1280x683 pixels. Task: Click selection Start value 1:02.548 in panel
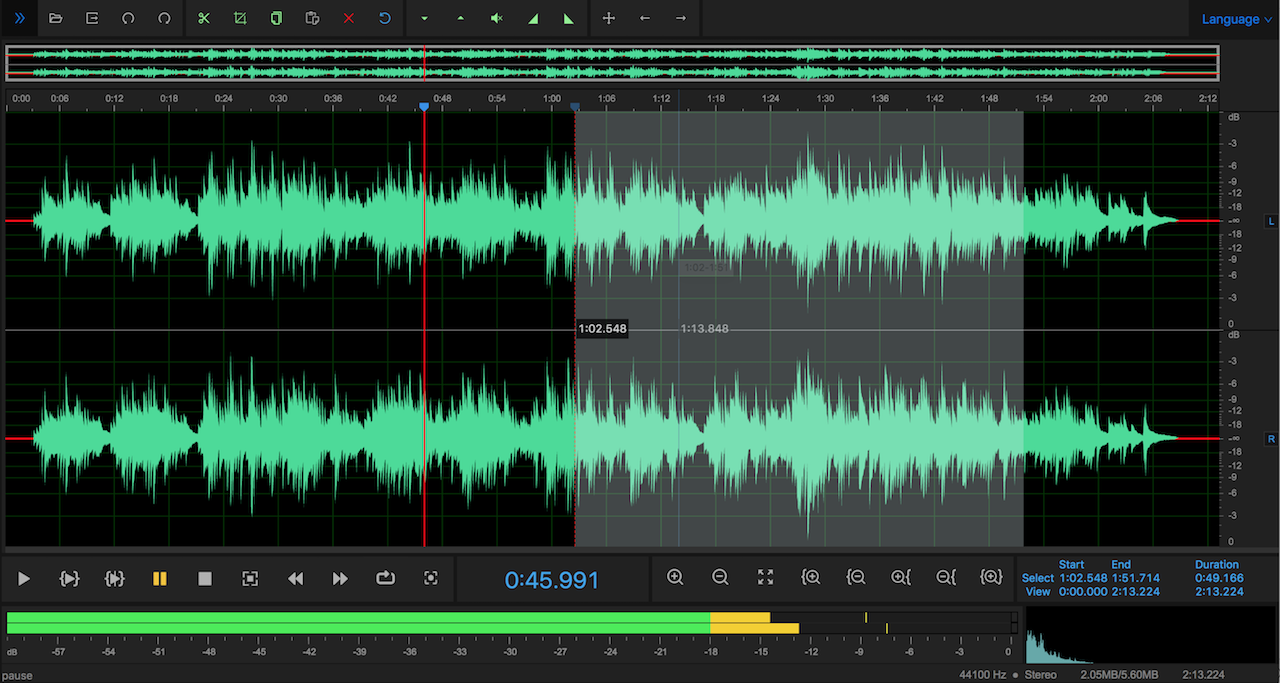(1083, 578)
